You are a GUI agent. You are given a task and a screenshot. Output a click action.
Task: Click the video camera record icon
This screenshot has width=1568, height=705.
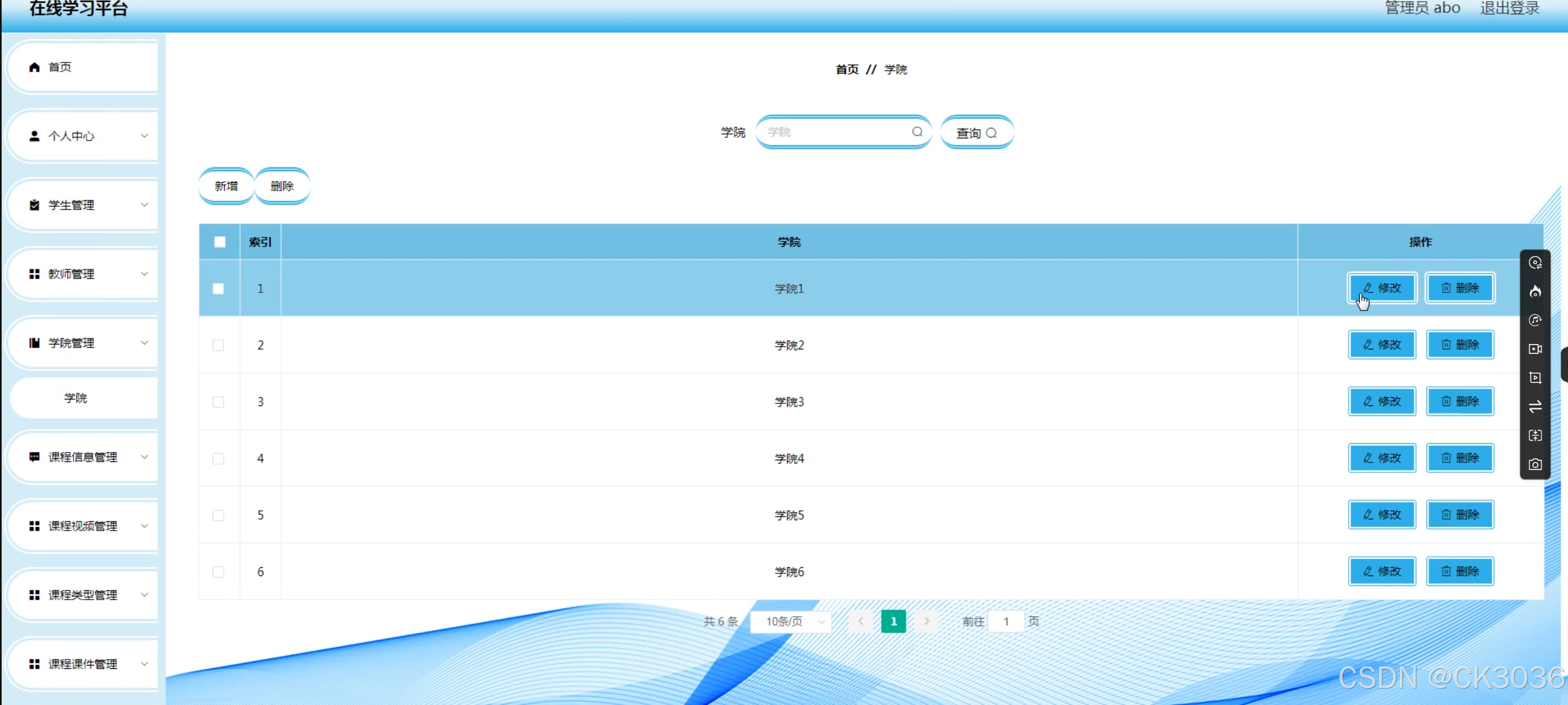click(x=1535, y=349)
